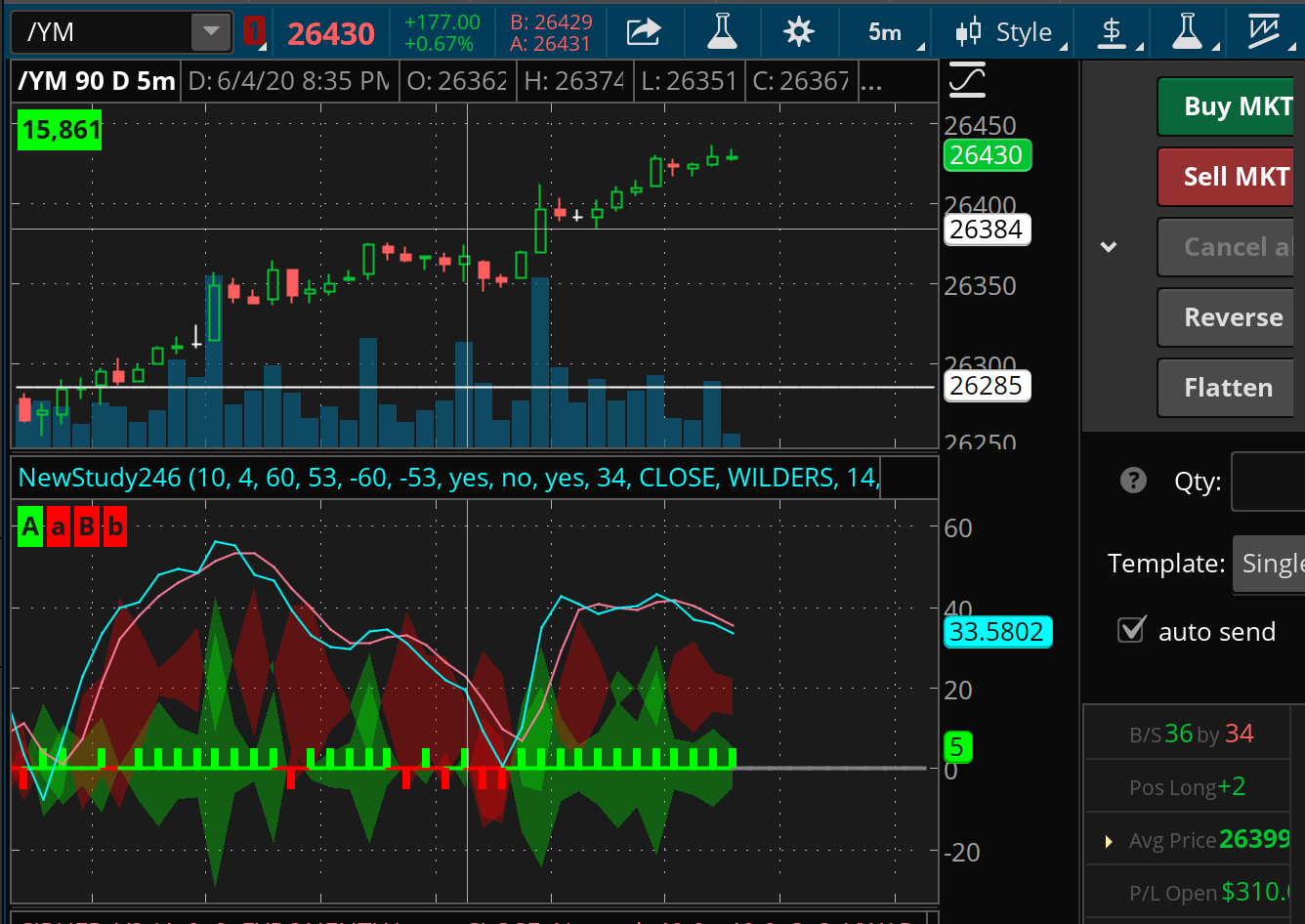
Task: Click the red uppercase B study label
Action: pos(87,526)
